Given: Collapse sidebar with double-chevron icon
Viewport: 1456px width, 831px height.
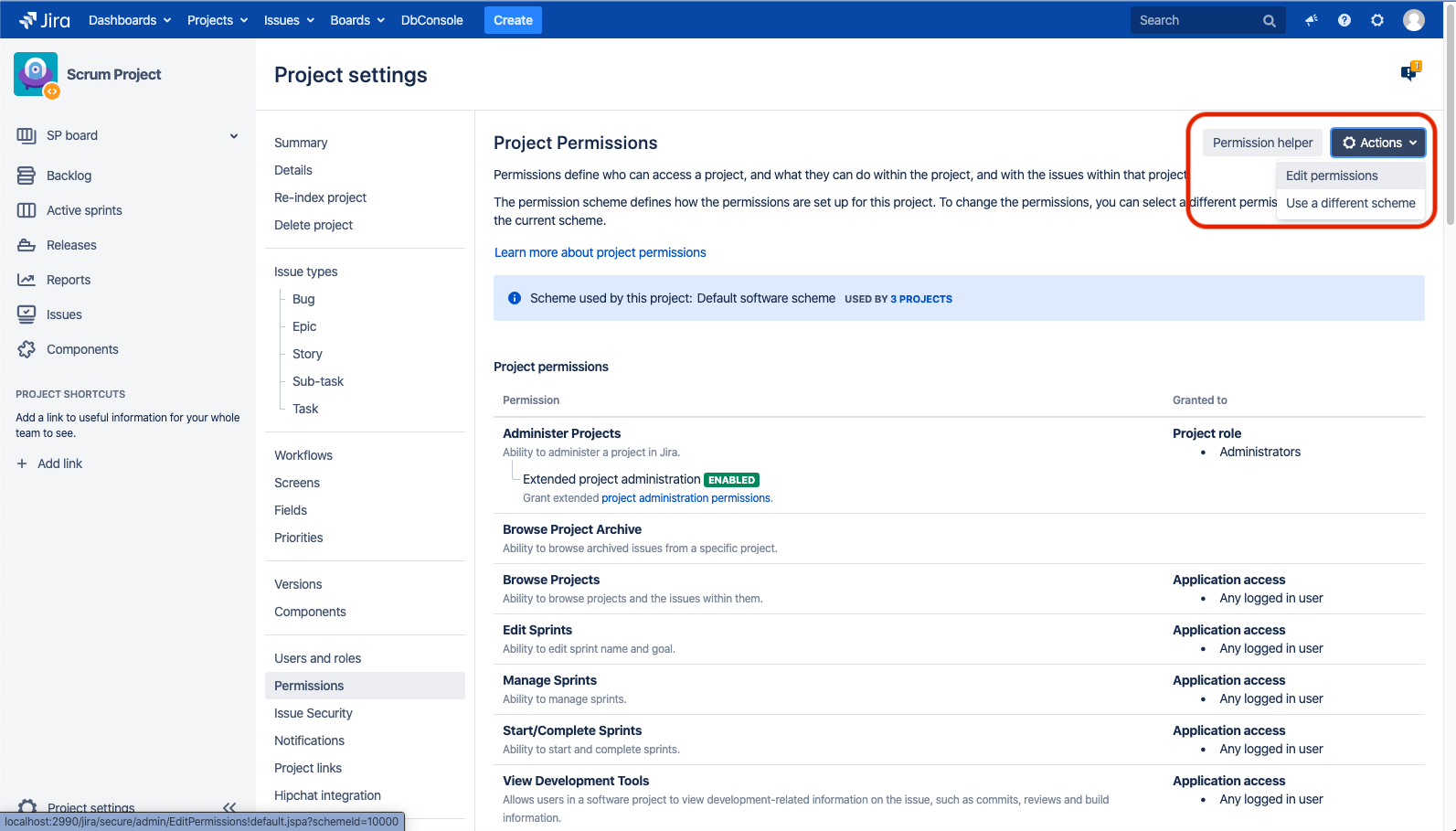Looking at the screenshot, I should pyautogui.click(x=229, y=807).
